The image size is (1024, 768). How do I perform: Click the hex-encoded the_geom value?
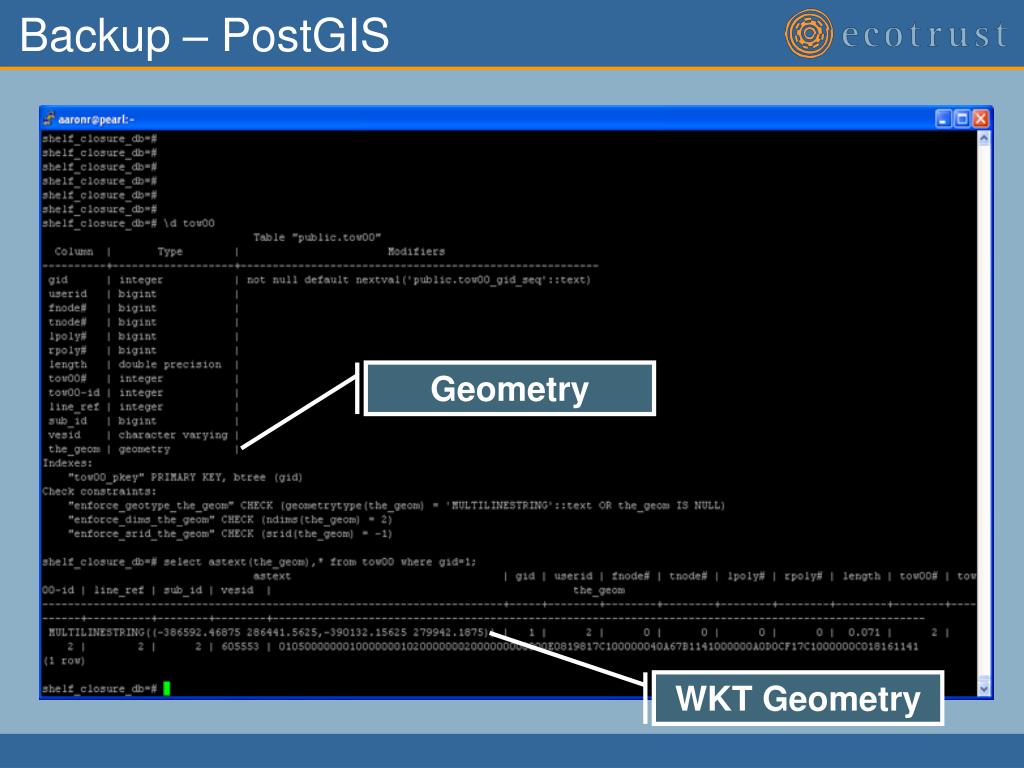click(x=598, y=647)
